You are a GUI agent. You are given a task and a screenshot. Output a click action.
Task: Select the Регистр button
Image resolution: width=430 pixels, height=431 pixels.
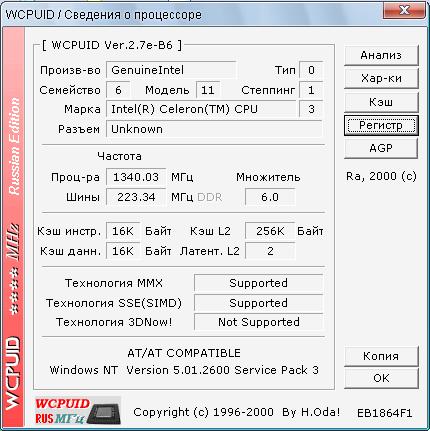tap(381, 125)
